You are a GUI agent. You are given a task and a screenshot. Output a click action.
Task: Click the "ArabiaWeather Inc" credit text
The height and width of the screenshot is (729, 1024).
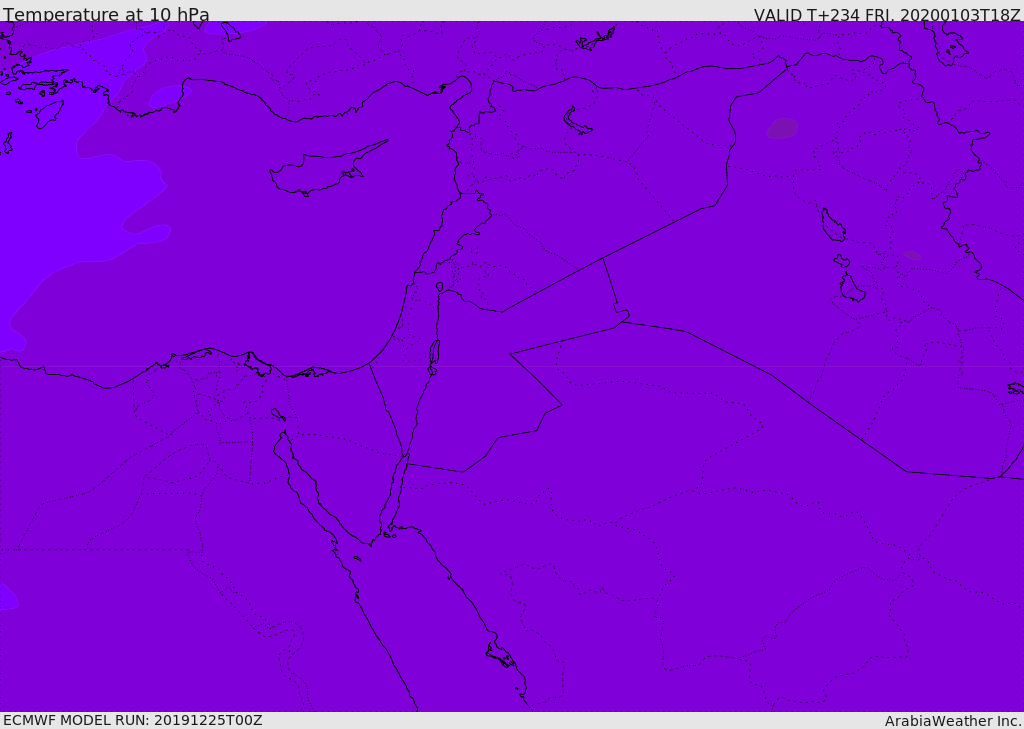pos(952,721)
